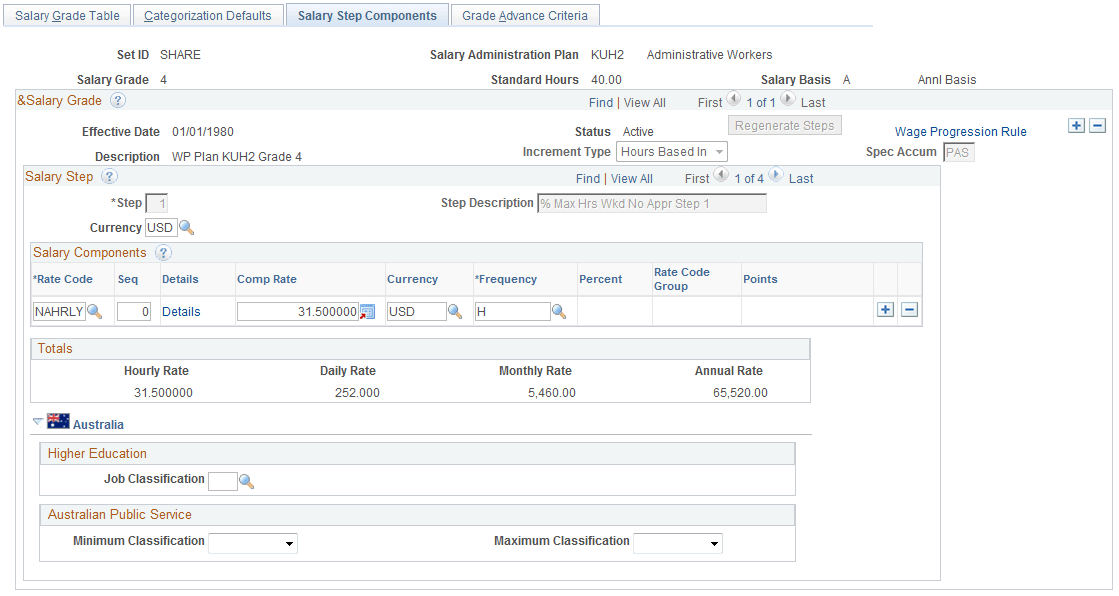Add a new Salary Components row
The image size is (1119, 596).
(885, 309)
